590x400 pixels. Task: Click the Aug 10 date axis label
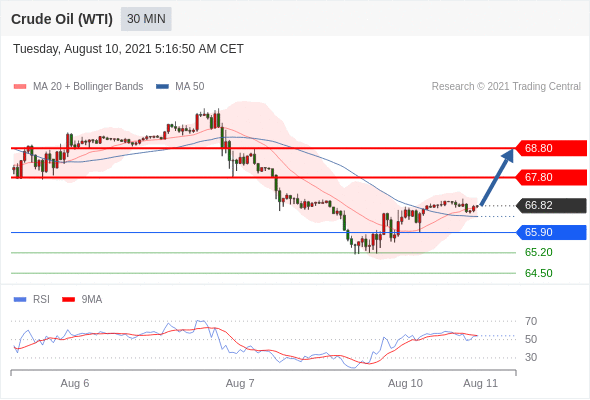[405, 383]
